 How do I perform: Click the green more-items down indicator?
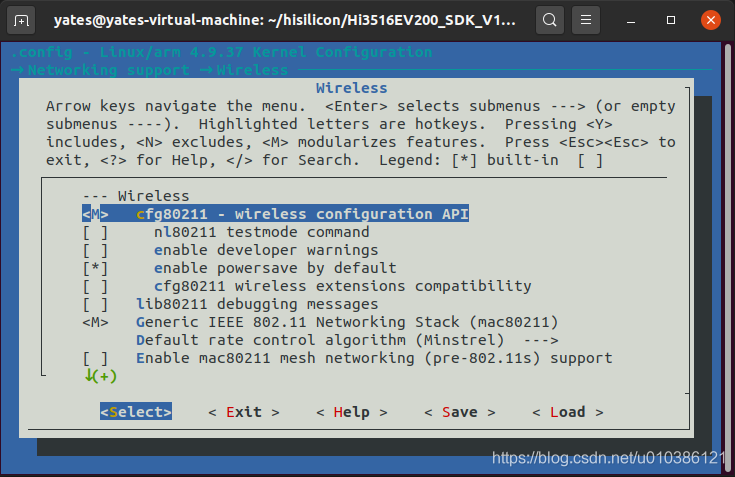point(100,376)
